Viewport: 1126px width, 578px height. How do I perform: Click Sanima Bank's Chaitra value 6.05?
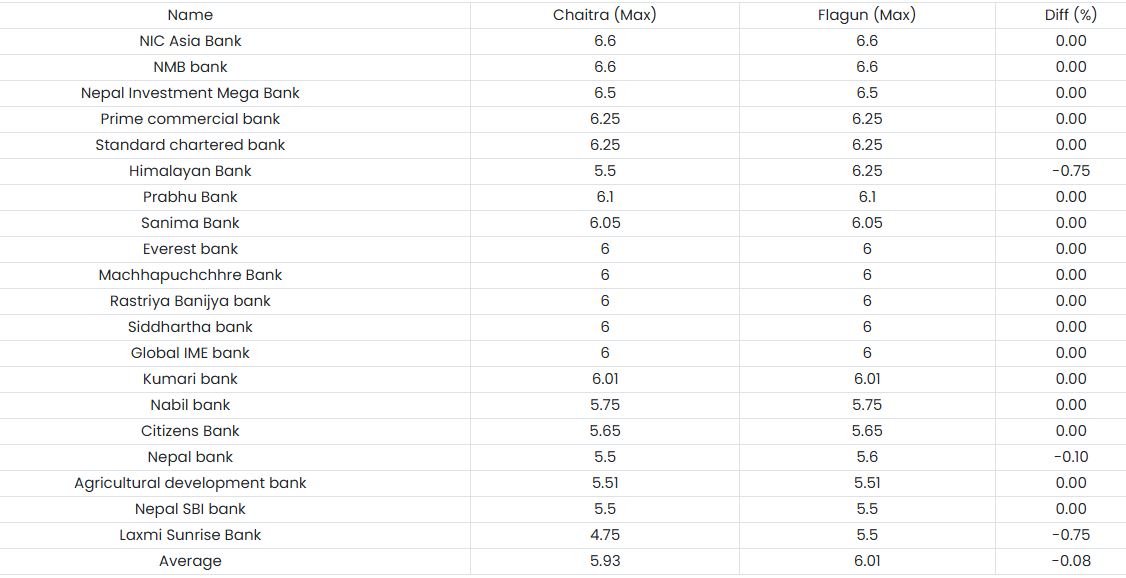pos(604,223)
